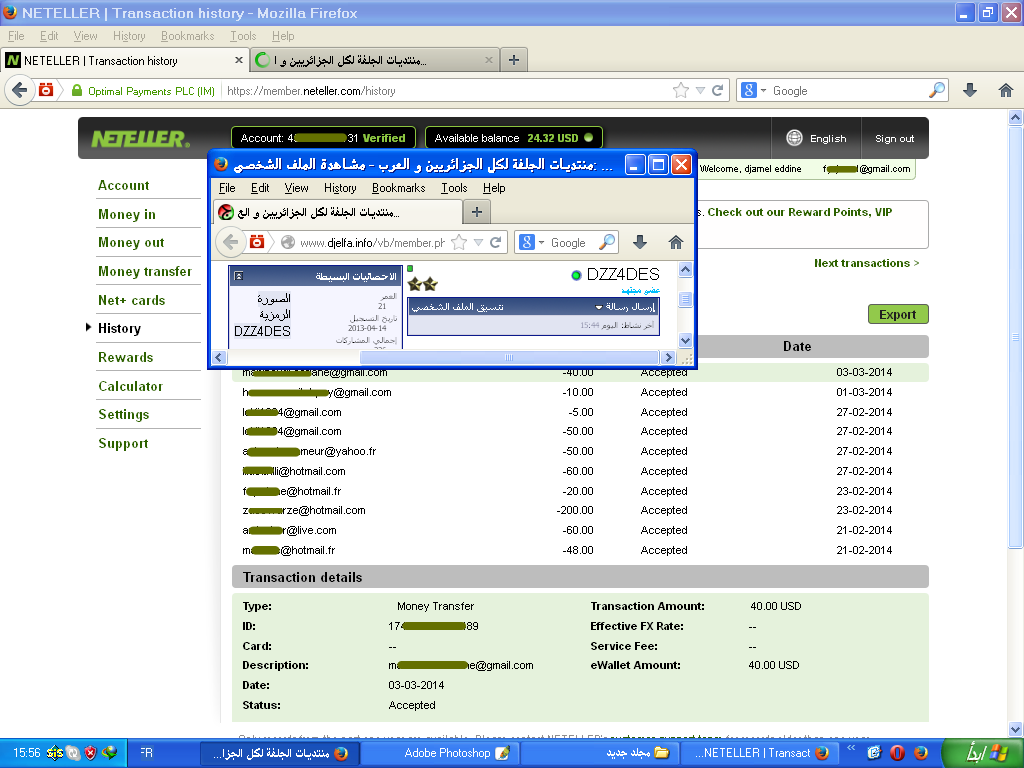Click search magnifier in popup Firefox window

(607, 242)
